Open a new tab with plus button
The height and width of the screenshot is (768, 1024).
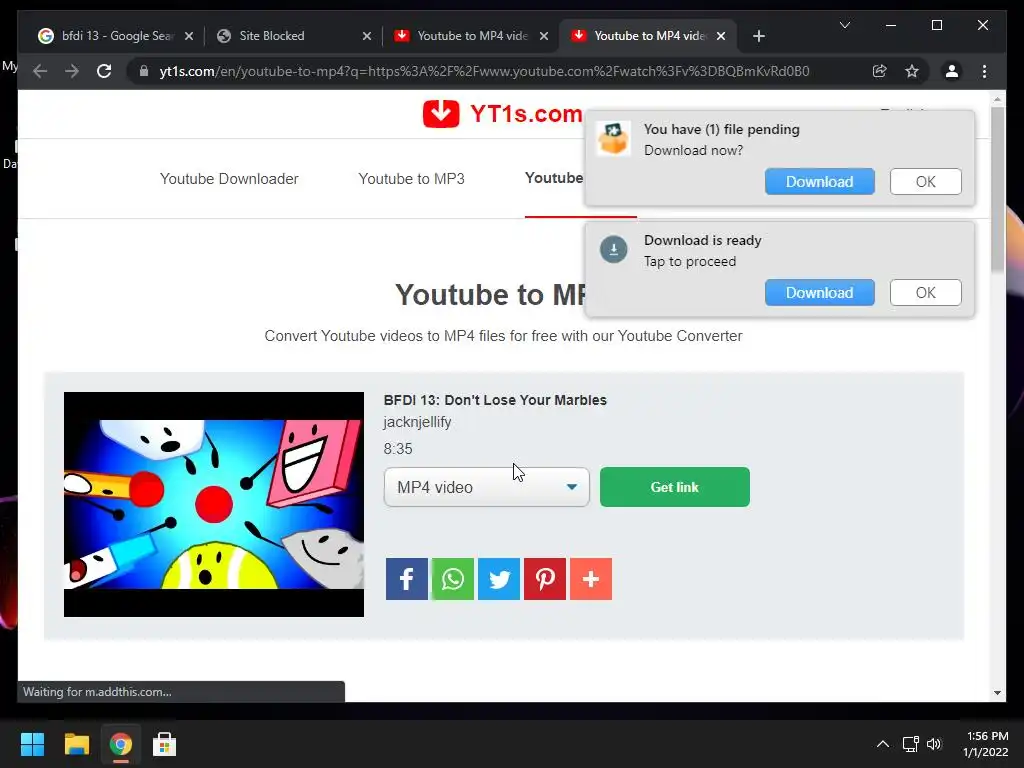(x=758, y=36)
